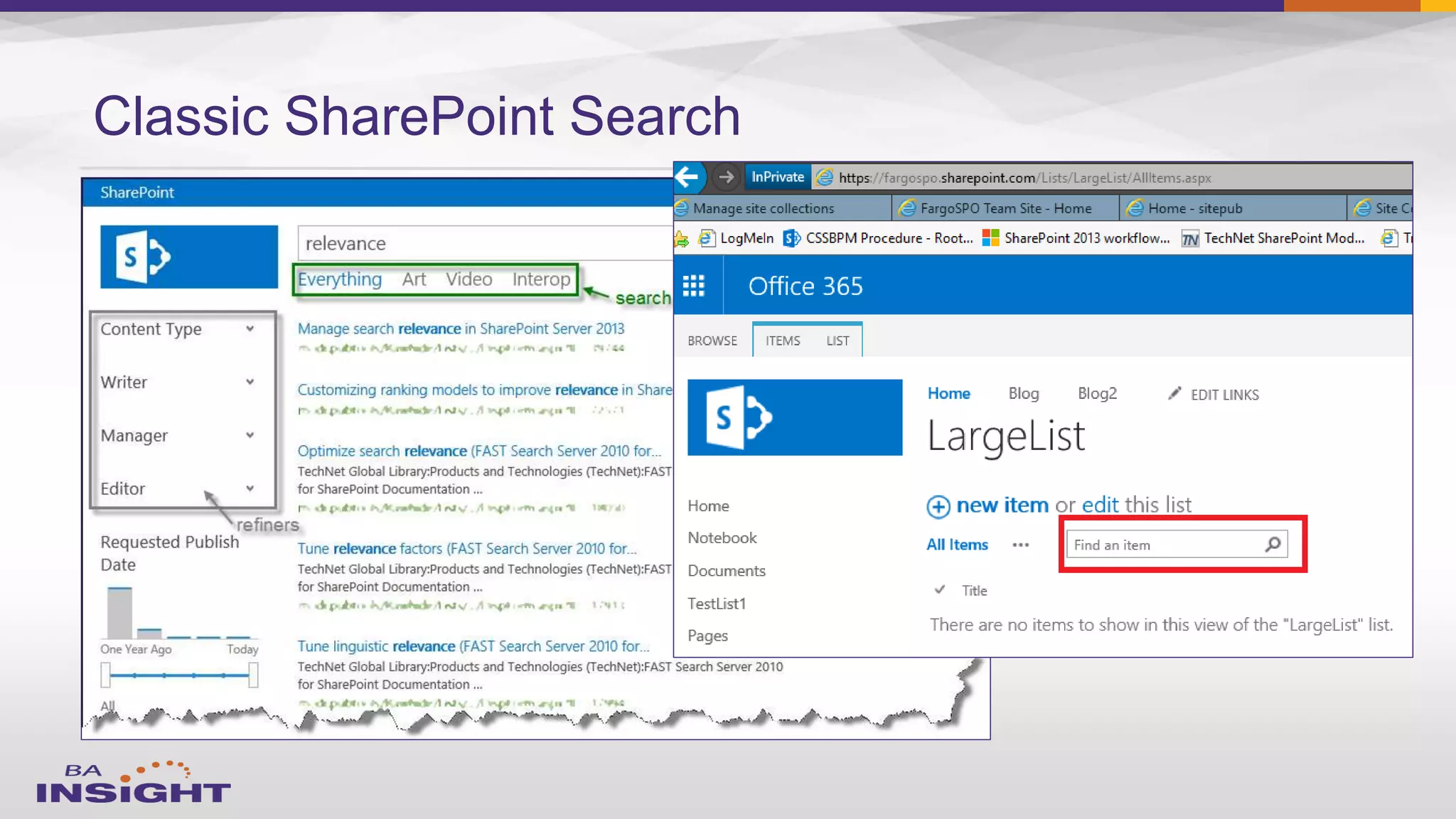Click left handle of Requested Publish Date slider

106,675
